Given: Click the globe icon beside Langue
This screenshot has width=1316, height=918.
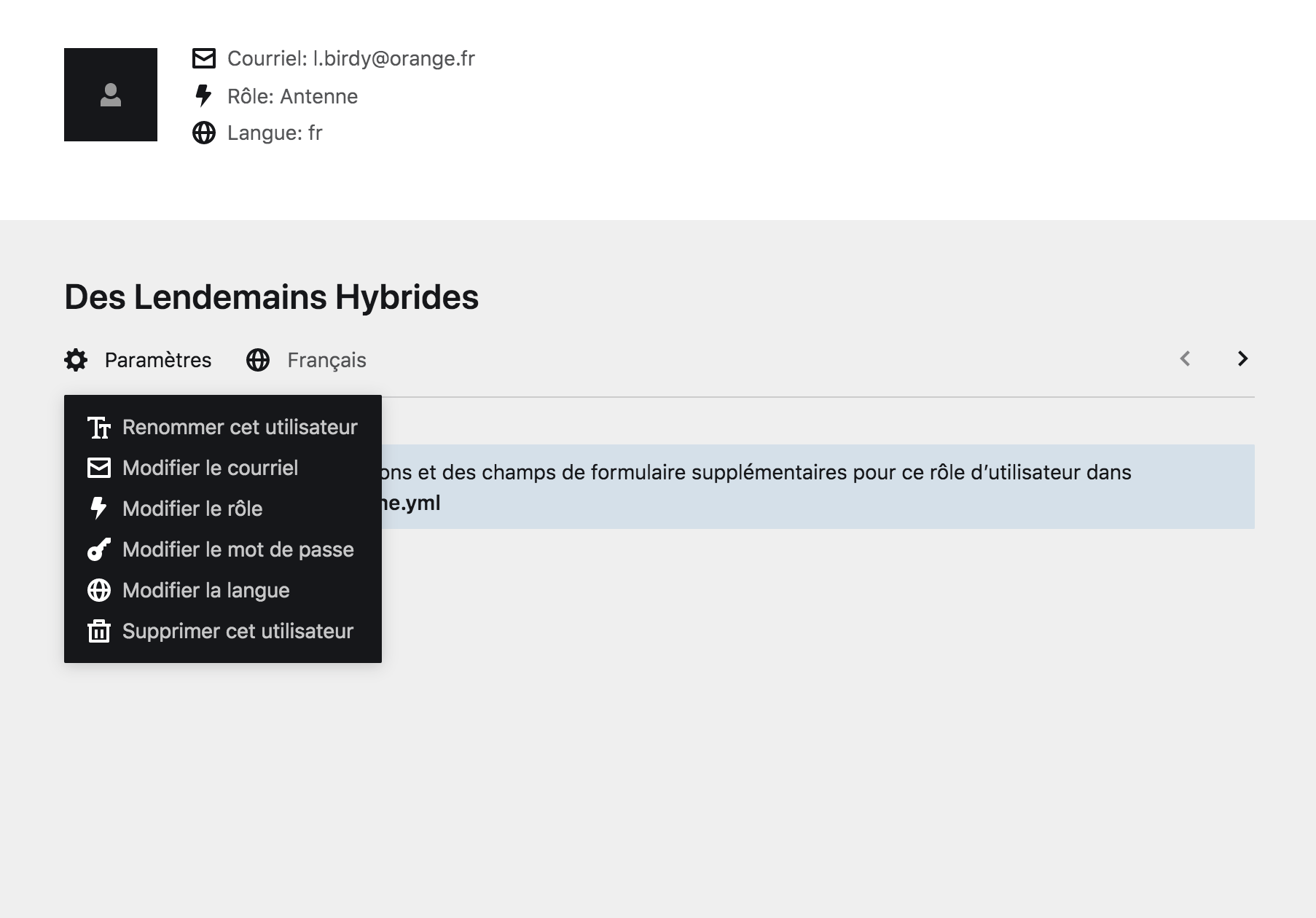Looking at the screenshot, I should pyautogui.click(x=204, y=133).
